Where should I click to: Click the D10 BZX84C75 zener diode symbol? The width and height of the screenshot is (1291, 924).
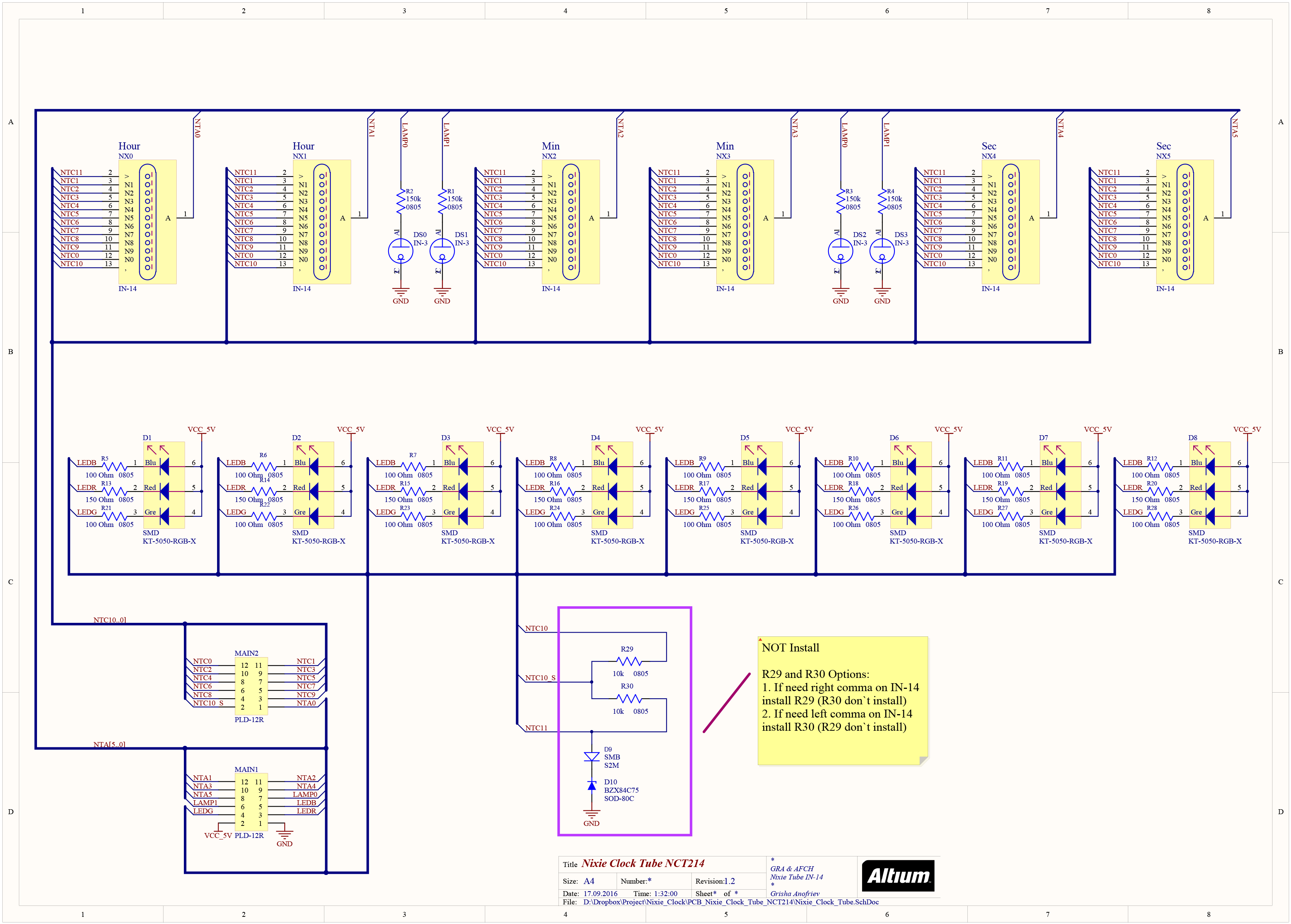pos(591,786)
